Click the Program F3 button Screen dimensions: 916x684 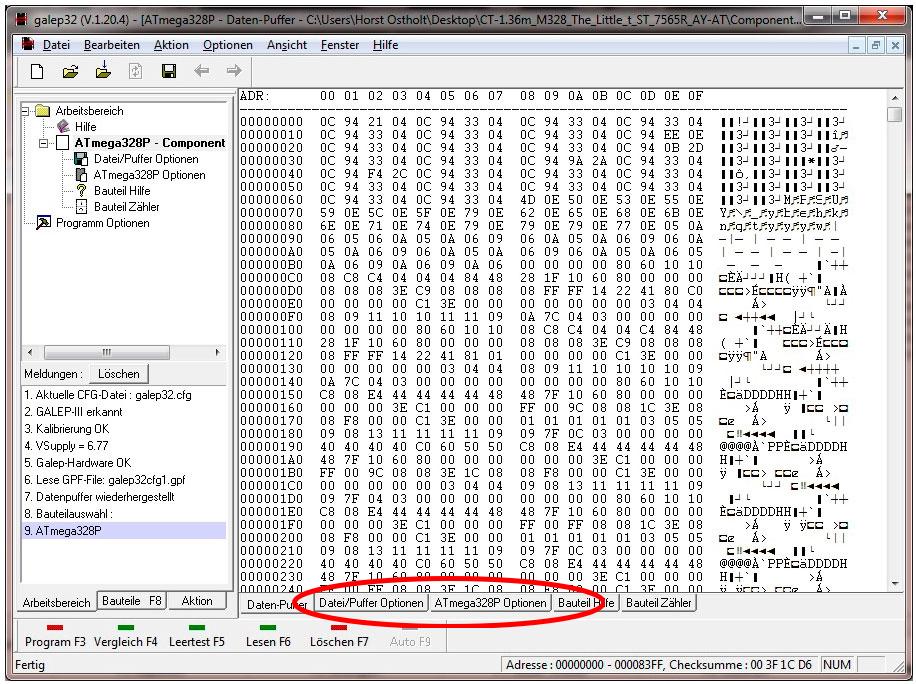pos(55,636)
